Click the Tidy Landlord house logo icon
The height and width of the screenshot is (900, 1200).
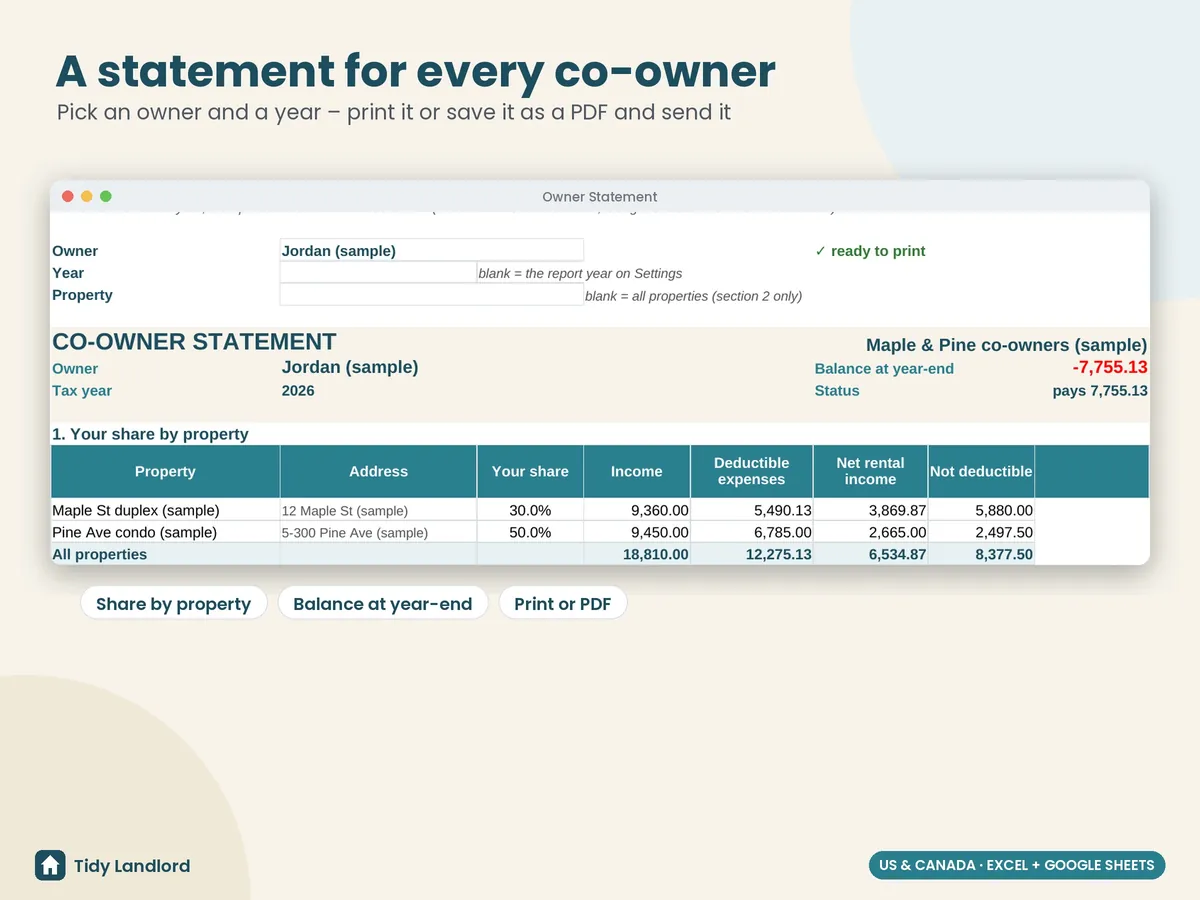(50, 865)
